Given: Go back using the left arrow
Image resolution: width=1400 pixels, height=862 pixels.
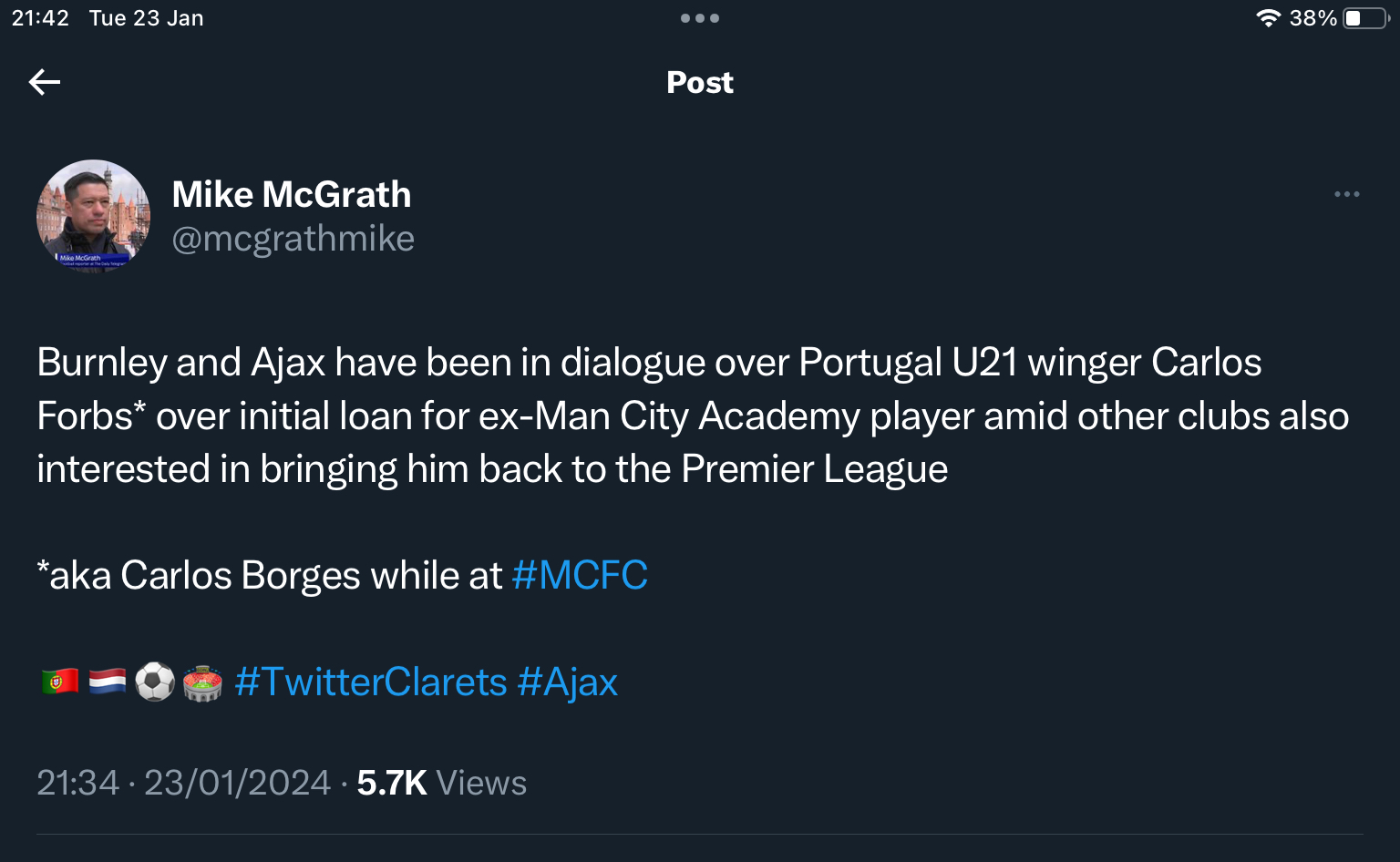Looking at the screenshot, I should click(x=45, y=82).
